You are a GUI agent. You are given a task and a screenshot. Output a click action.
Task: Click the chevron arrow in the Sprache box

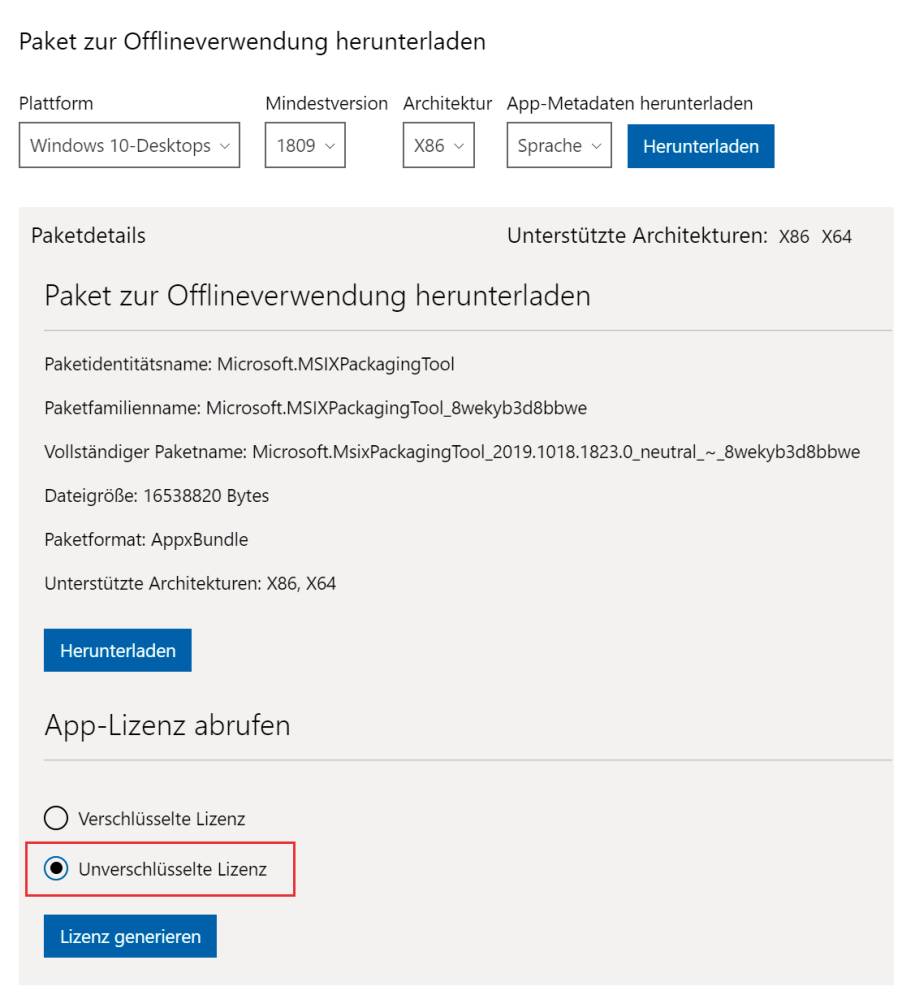(x=597, y=146)
